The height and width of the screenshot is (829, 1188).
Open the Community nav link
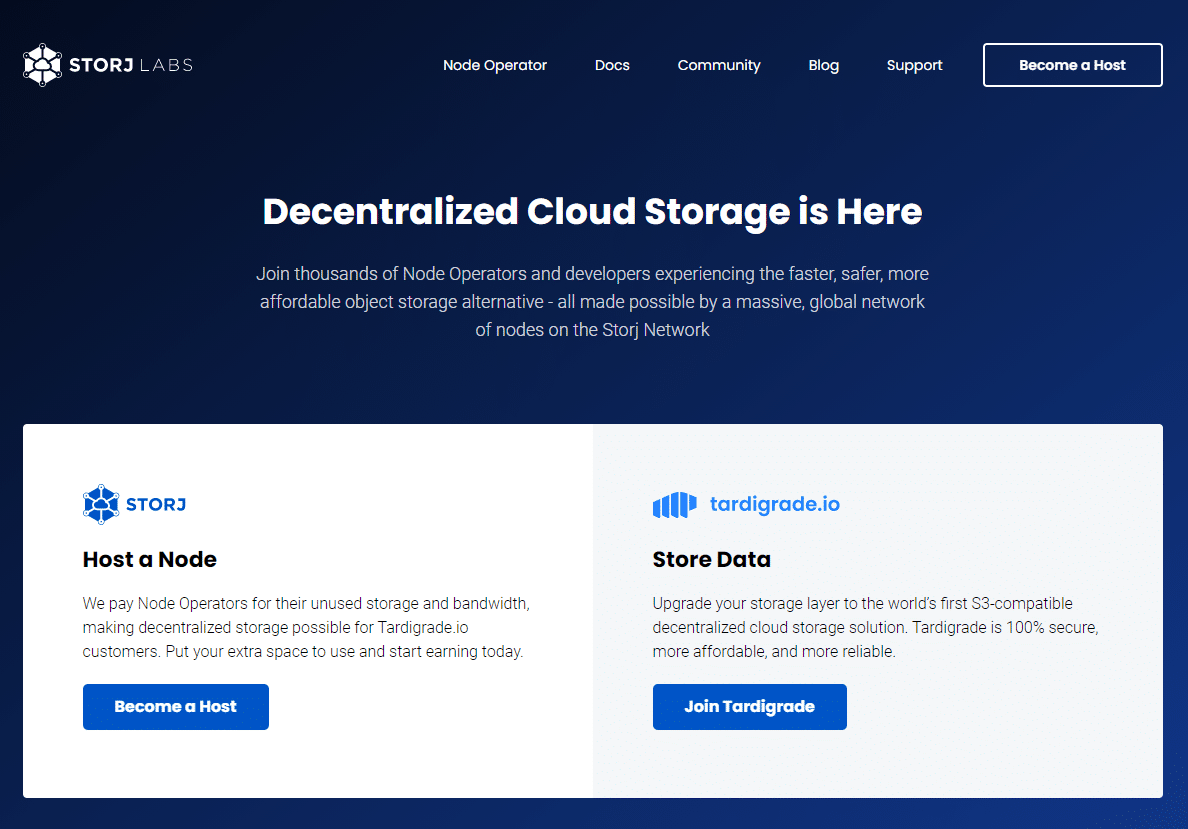(719, 65)
